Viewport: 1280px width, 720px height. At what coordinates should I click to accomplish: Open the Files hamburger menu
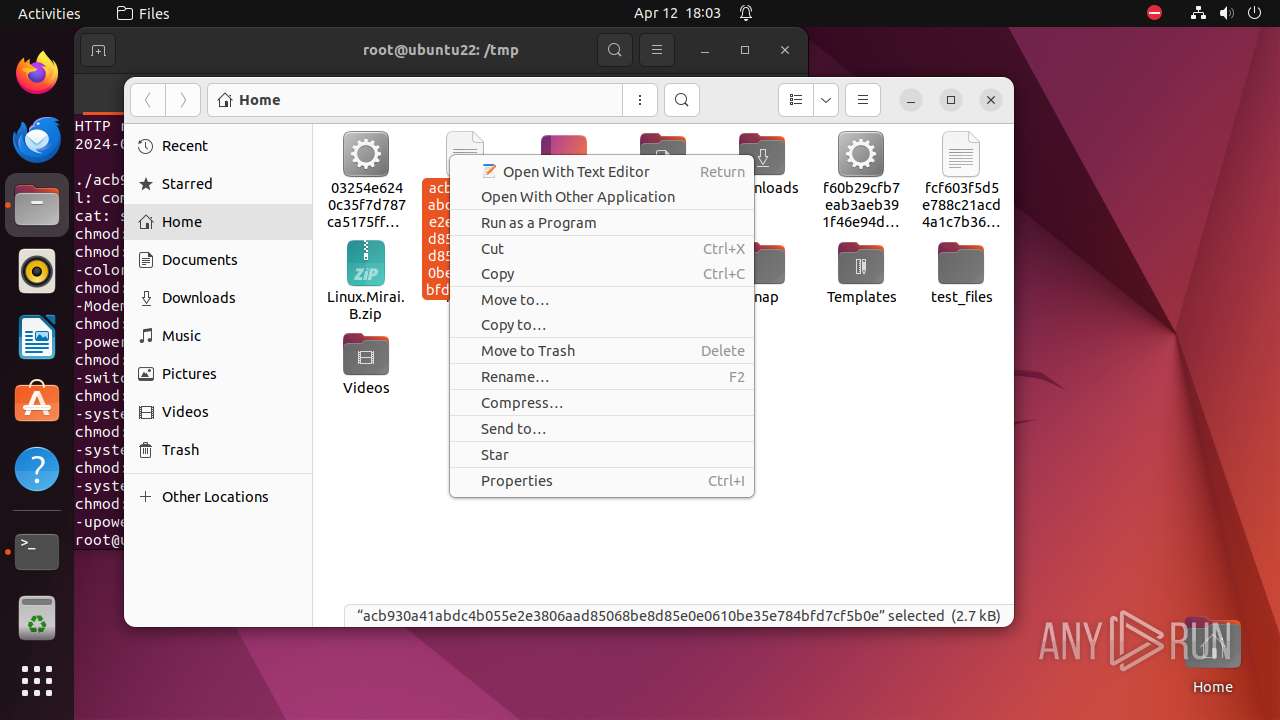pyautogui.click(x=862, y=100)
